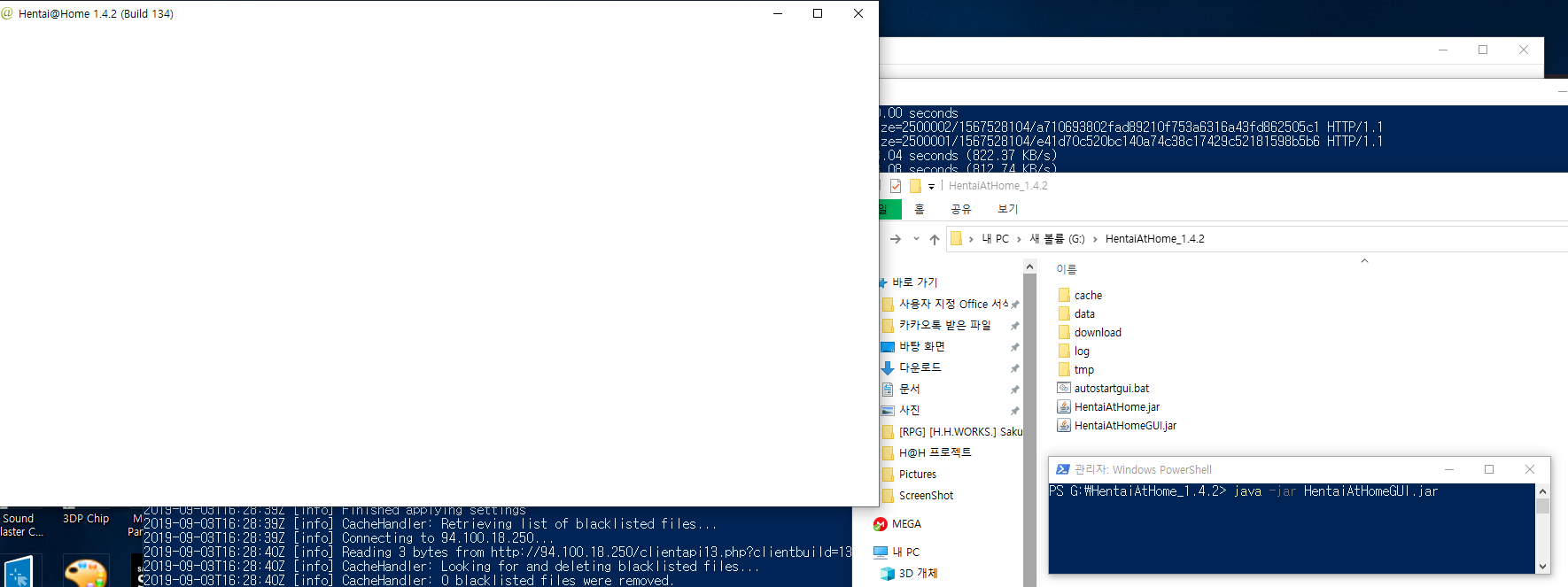Expand the chevron after 새 볼륨 (G:) in address bar

(x=1095, y=239)
